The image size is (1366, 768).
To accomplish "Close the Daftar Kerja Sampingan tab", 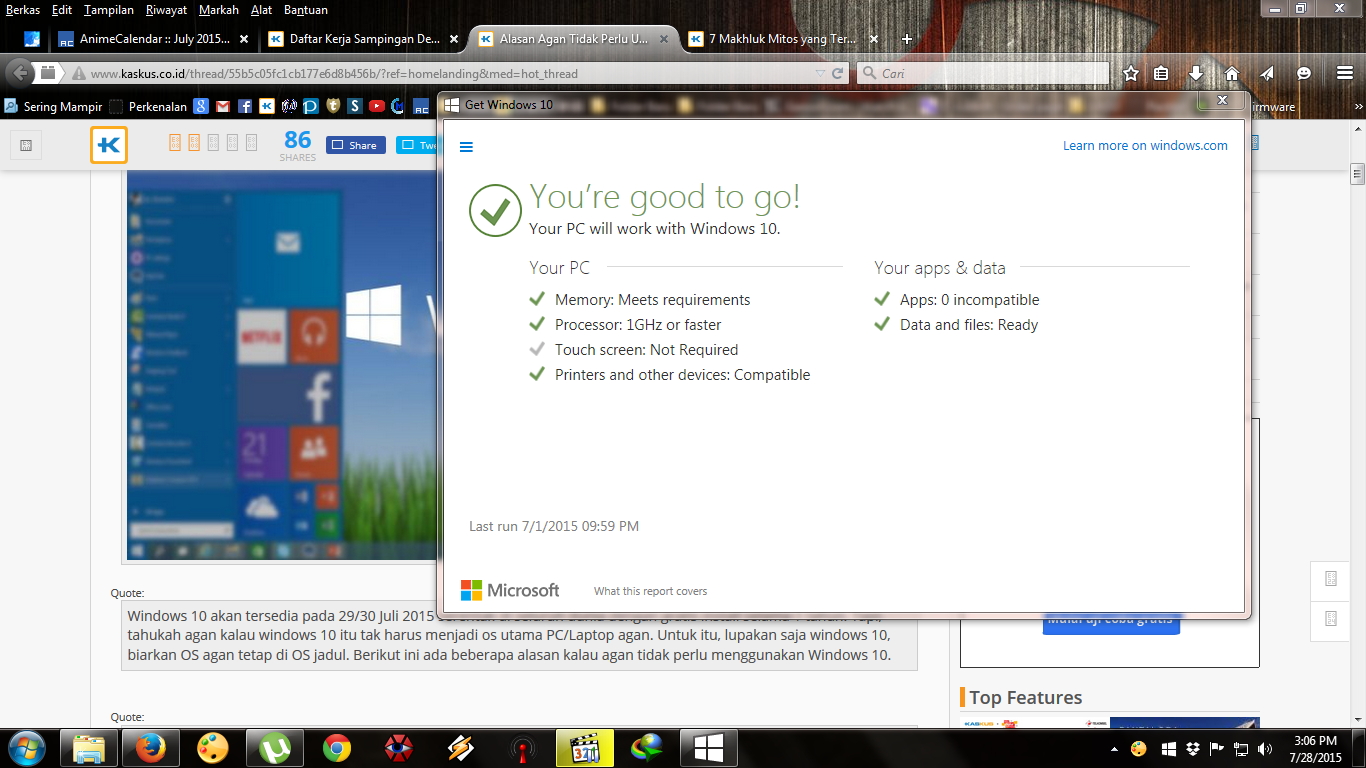I will (453, 40).
